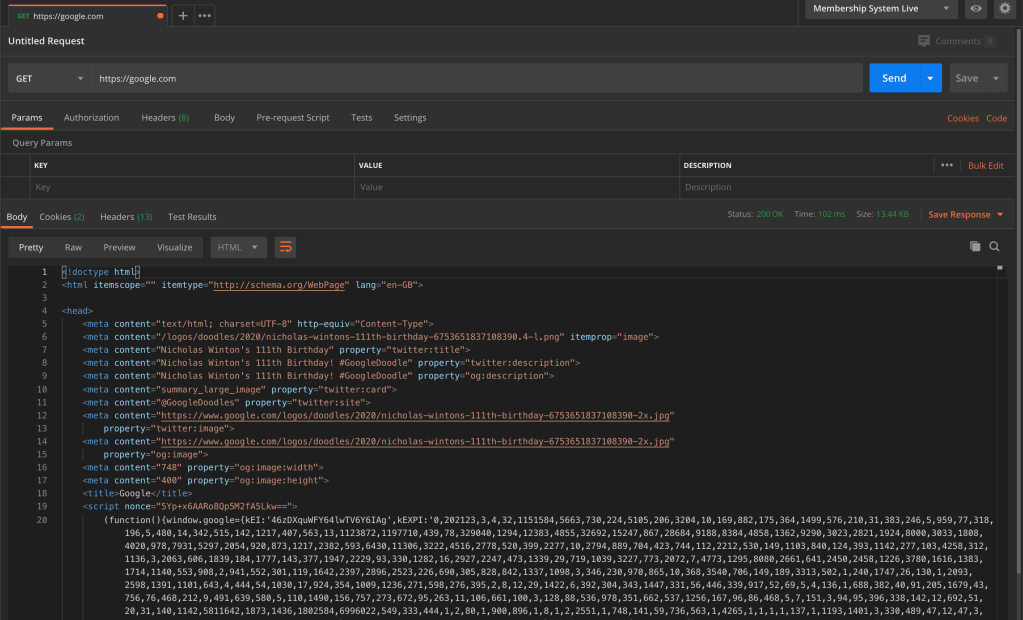Search the response body with magnifier icon
This screenshot has height=620, width=1023.
(x=995, y=246)
